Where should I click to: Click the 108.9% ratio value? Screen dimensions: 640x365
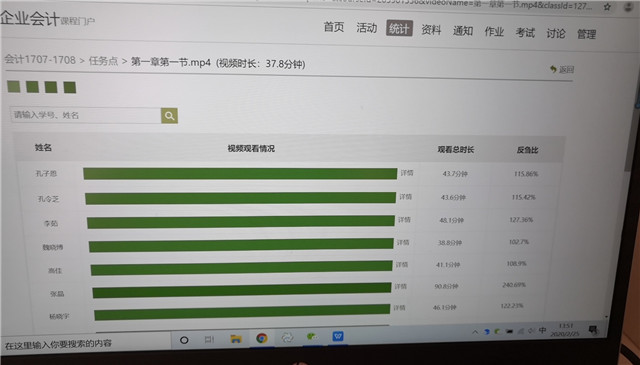(516, 263)
